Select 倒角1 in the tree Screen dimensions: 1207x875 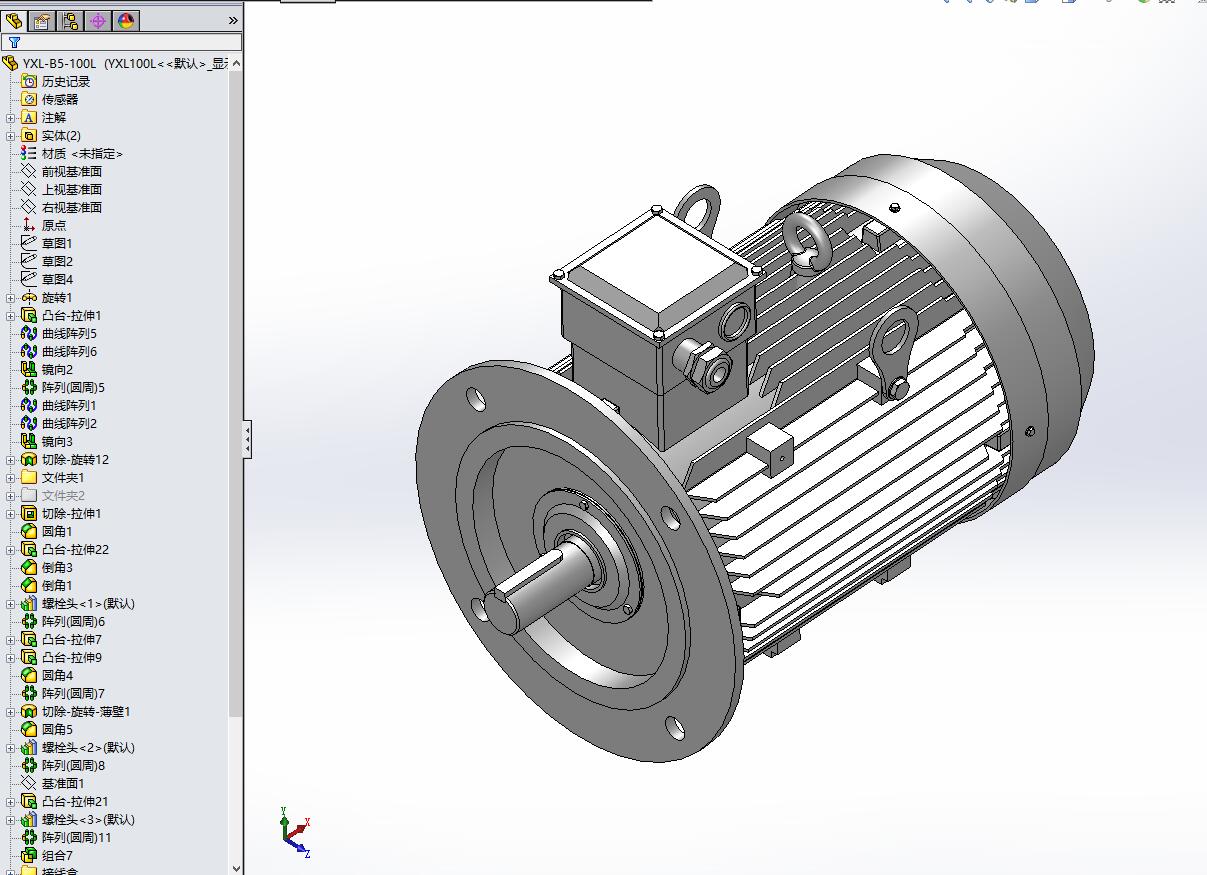[57, 585]
